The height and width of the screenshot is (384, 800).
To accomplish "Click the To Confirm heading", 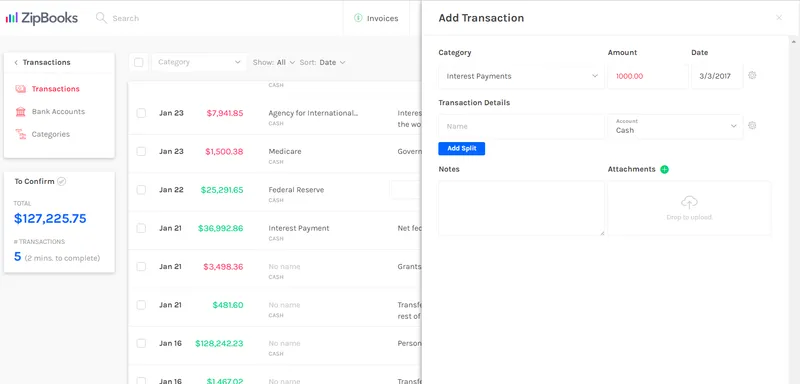I will pyautogui.click(x=34, y=182).
